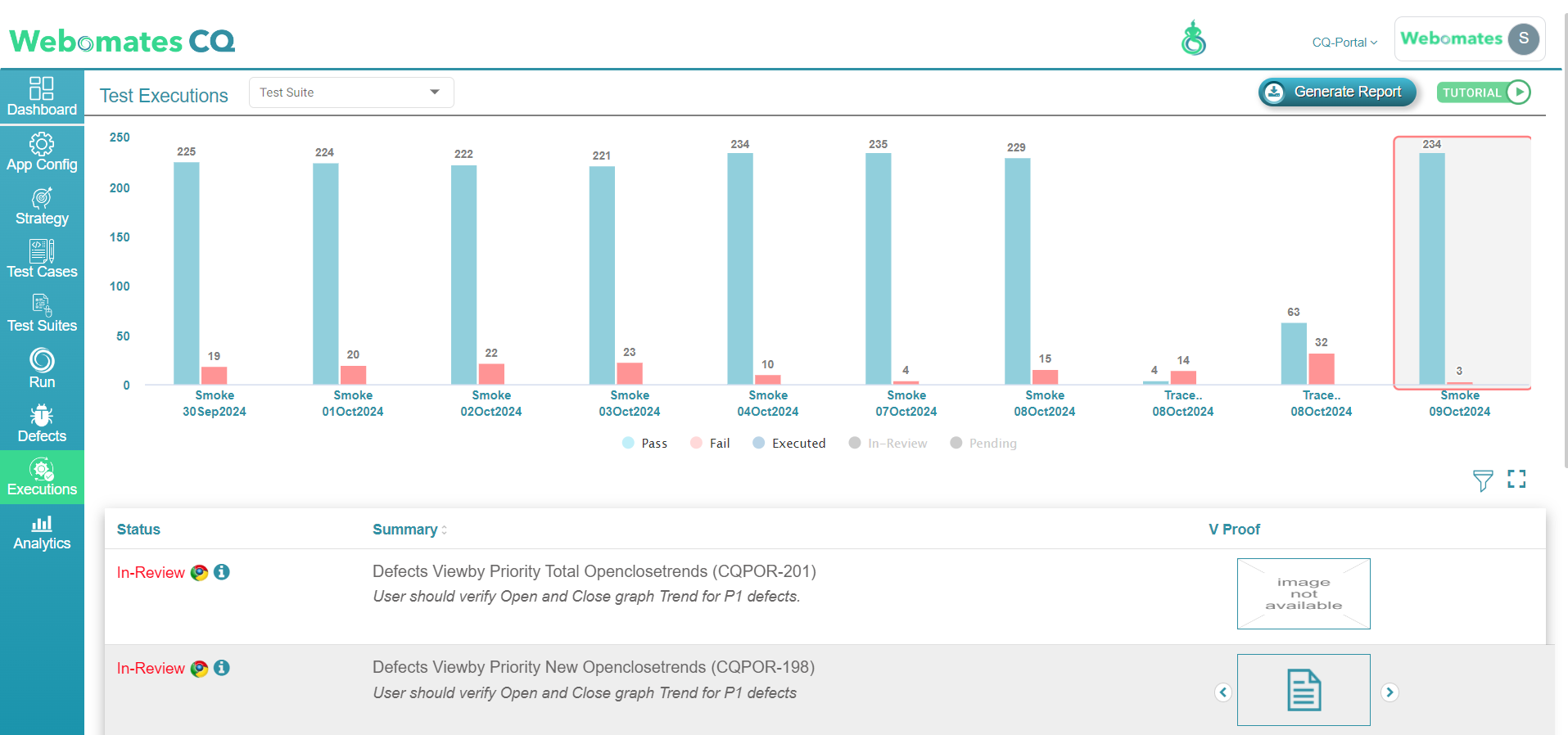Click the green Webomates mascot icon
1568x735 pixels.
coord(1194,38)
